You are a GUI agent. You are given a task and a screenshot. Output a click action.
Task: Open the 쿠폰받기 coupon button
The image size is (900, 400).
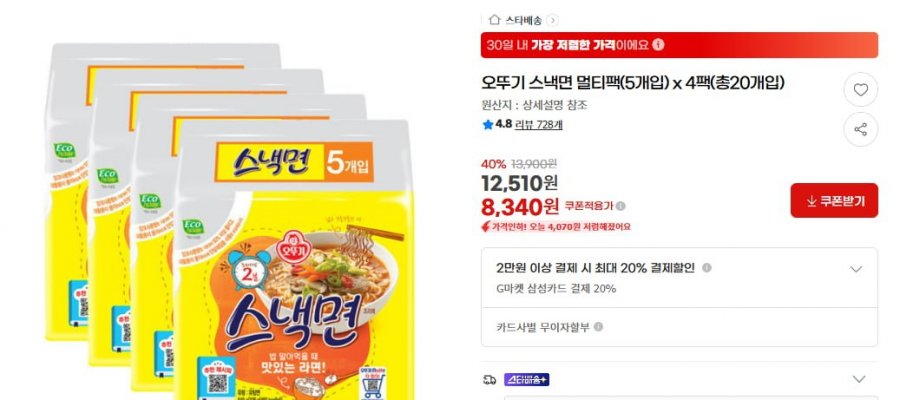tap(834, 200)
